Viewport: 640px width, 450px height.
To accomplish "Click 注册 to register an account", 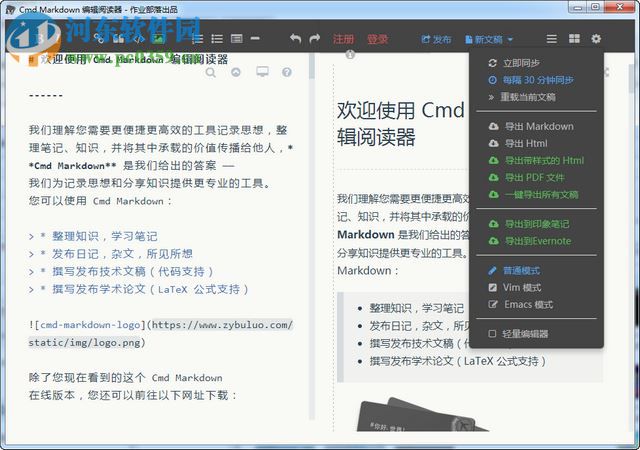I will click(343, 39).
